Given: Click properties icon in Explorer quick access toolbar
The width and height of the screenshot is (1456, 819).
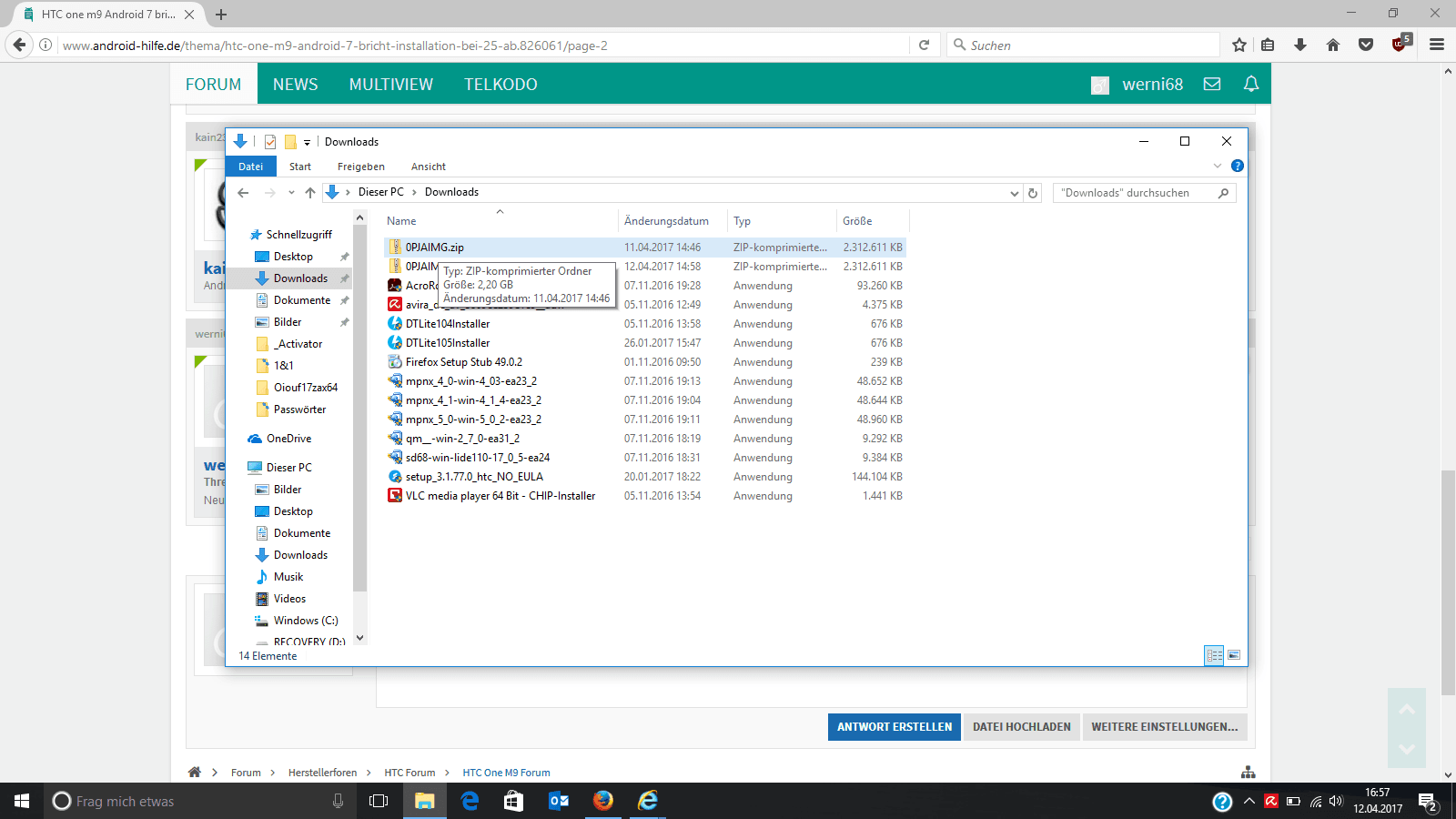Looking at the screenshot, I should 270,142.
